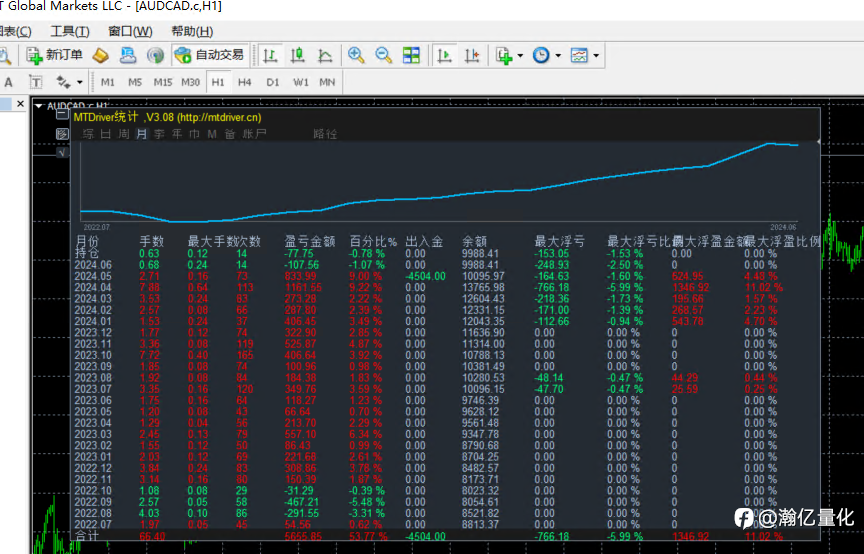Select W1 timeframe
The width and height of the screenshot is (864, 554).
coord(300,82)
